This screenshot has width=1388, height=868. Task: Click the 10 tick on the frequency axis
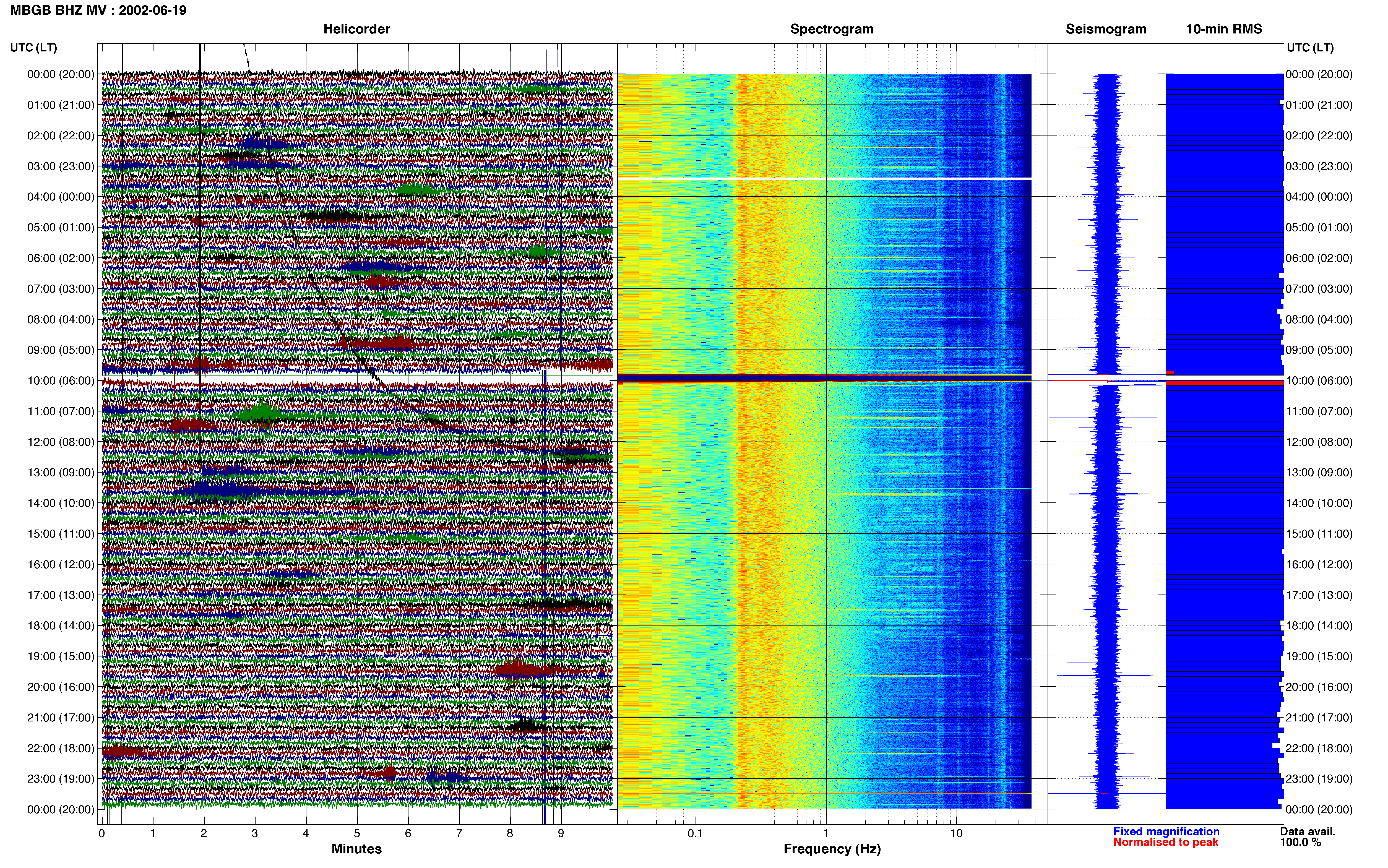click(956, 833)
